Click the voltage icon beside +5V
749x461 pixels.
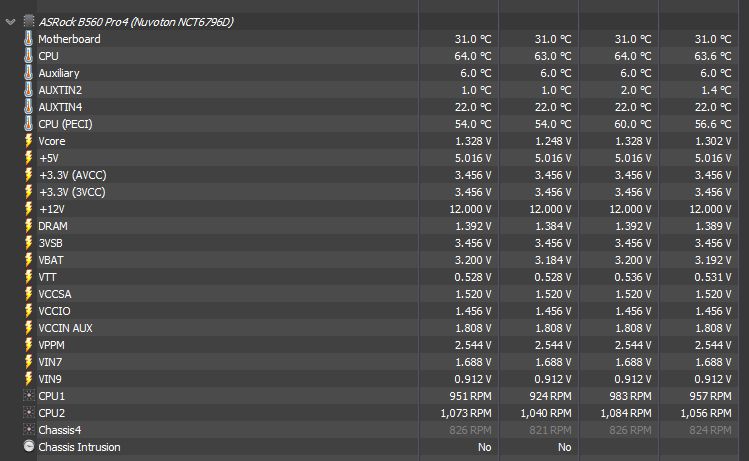tap(29, 158)
